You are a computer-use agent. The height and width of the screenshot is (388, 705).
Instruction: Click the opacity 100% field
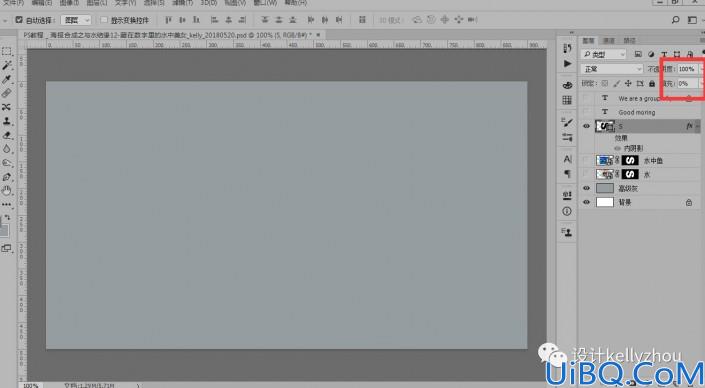click(687, 69)
